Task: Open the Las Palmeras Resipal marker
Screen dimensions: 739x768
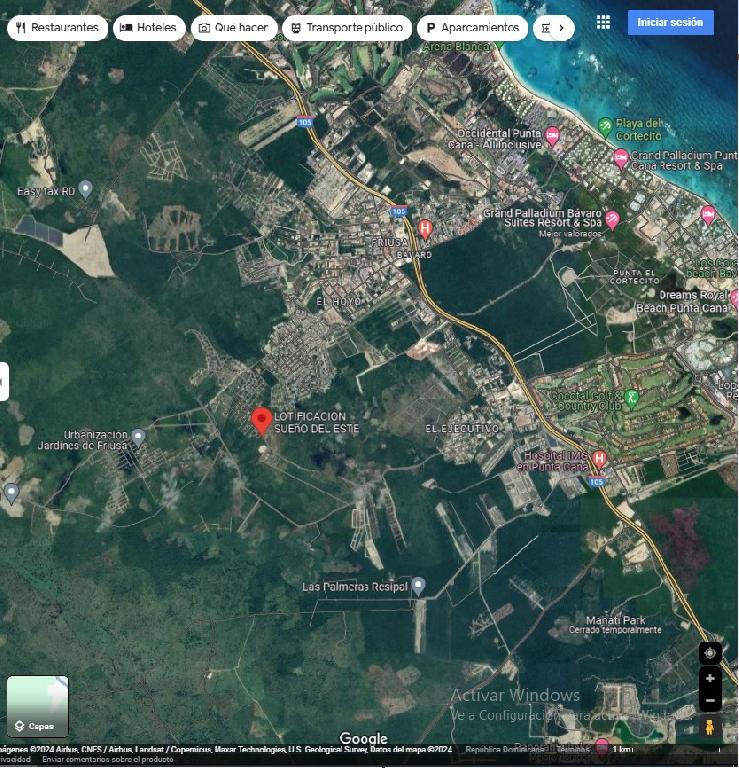Action: [418, 586]
